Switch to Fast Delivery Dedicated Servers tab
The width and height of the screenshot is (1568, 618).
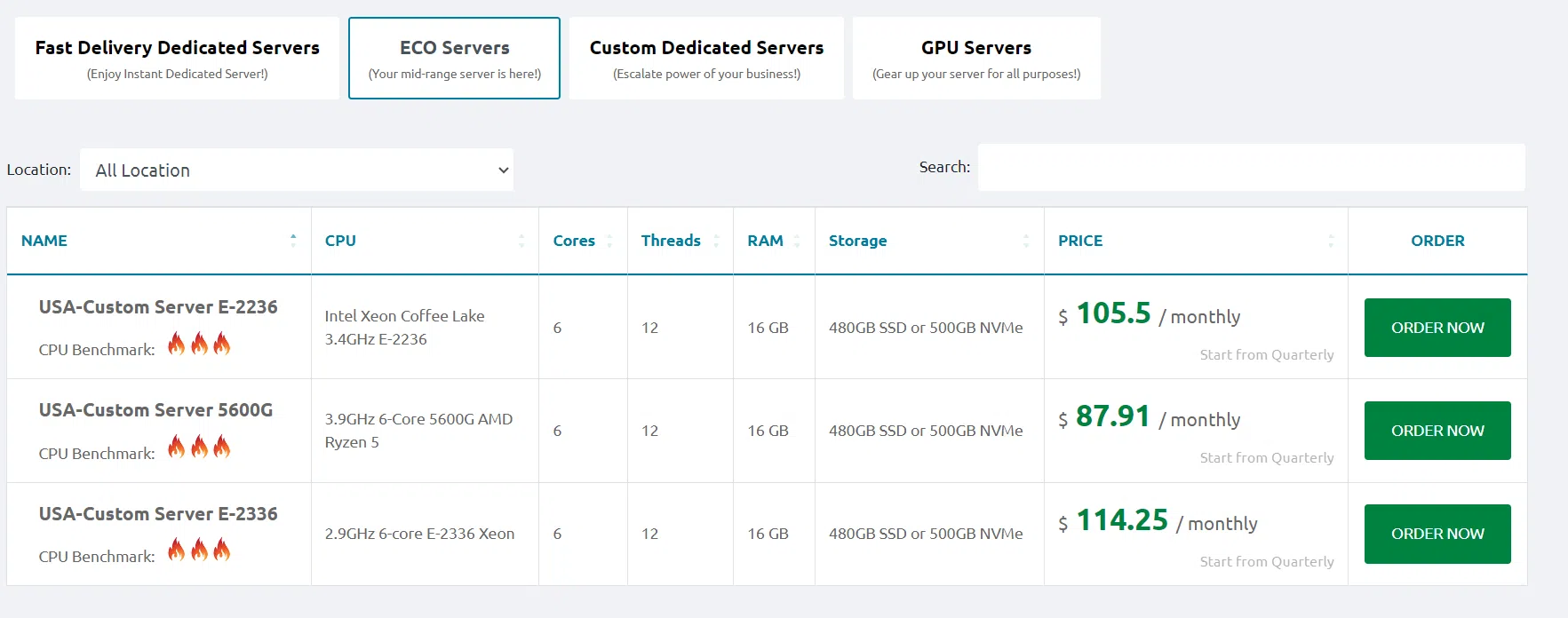pyautogui.click(x=177, y=58)
